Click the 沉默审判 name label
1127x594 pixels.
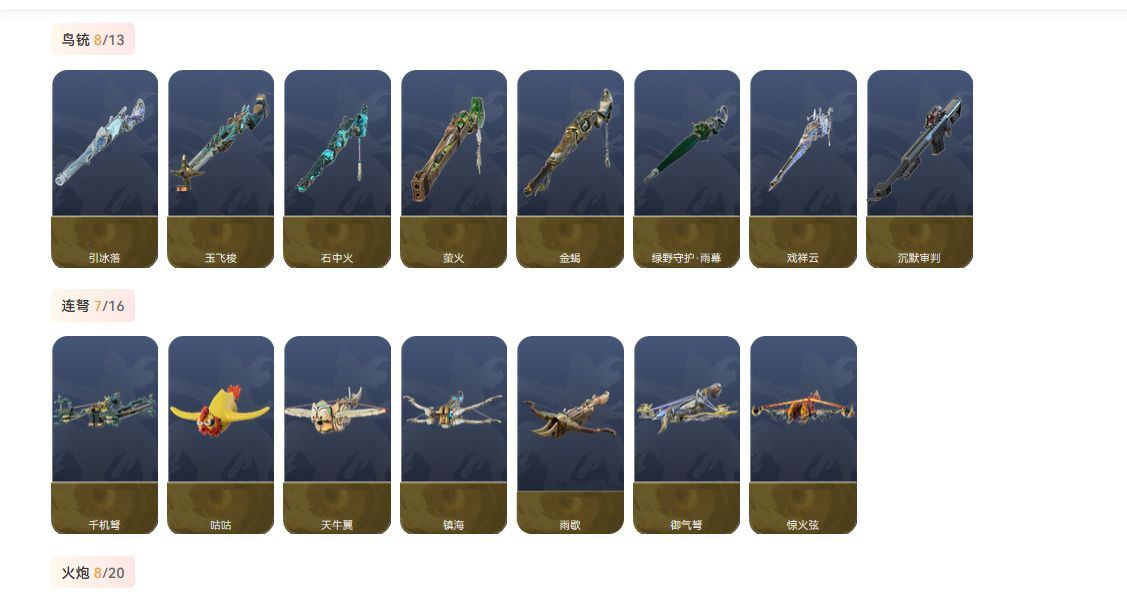point(919,257)
